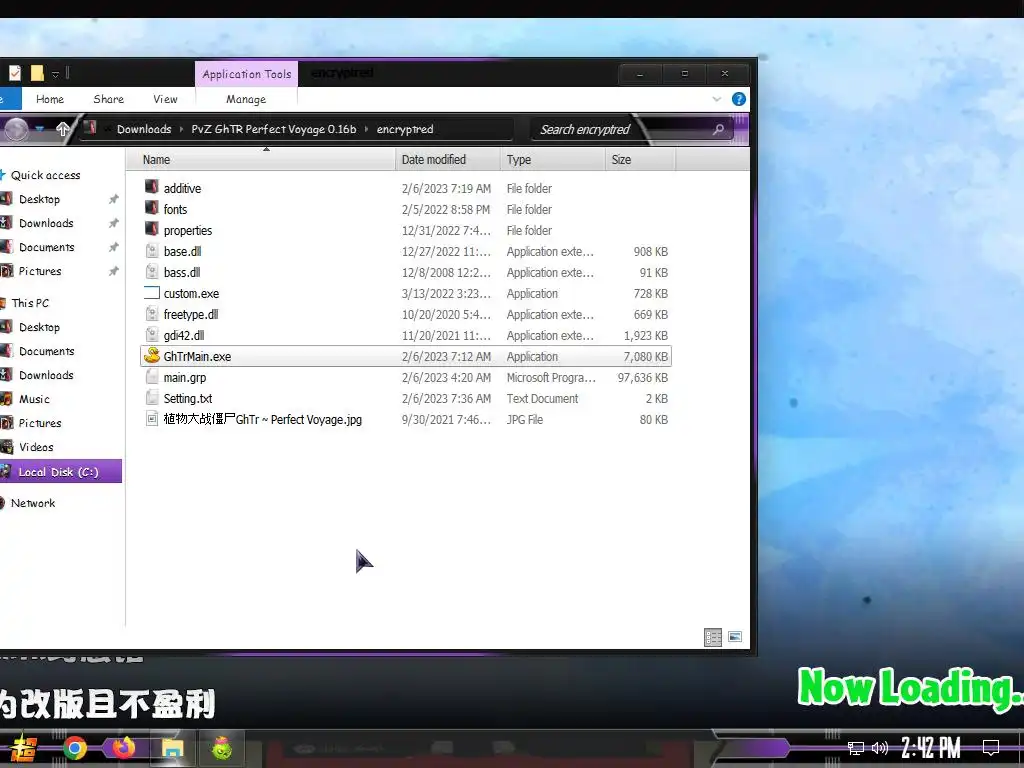
Task: Click the 97,636 KB size cell
Action: pos(643,377)
